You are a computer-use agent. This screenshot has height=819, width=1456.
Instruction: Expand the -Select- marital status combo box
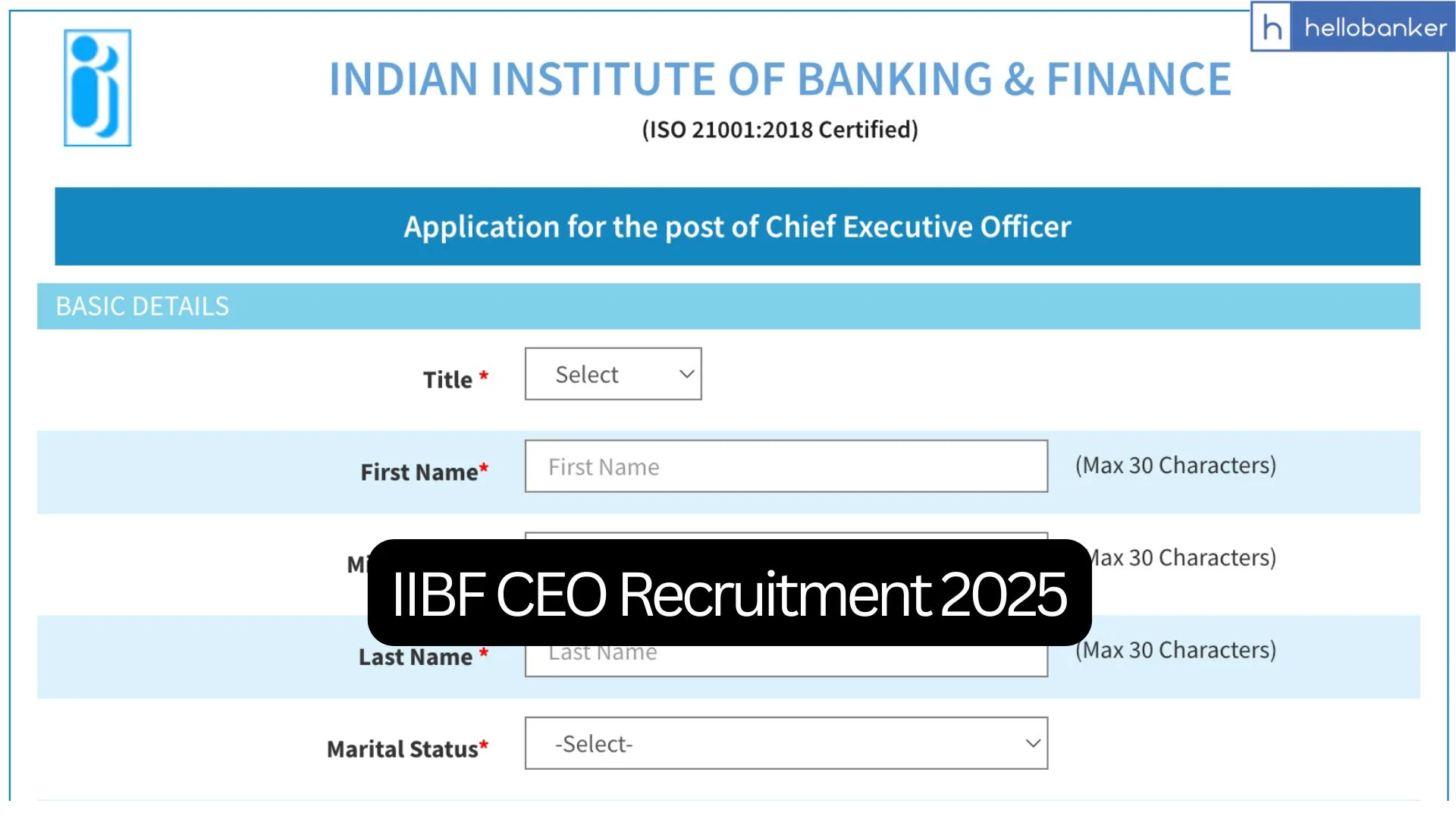pos(786,744)
